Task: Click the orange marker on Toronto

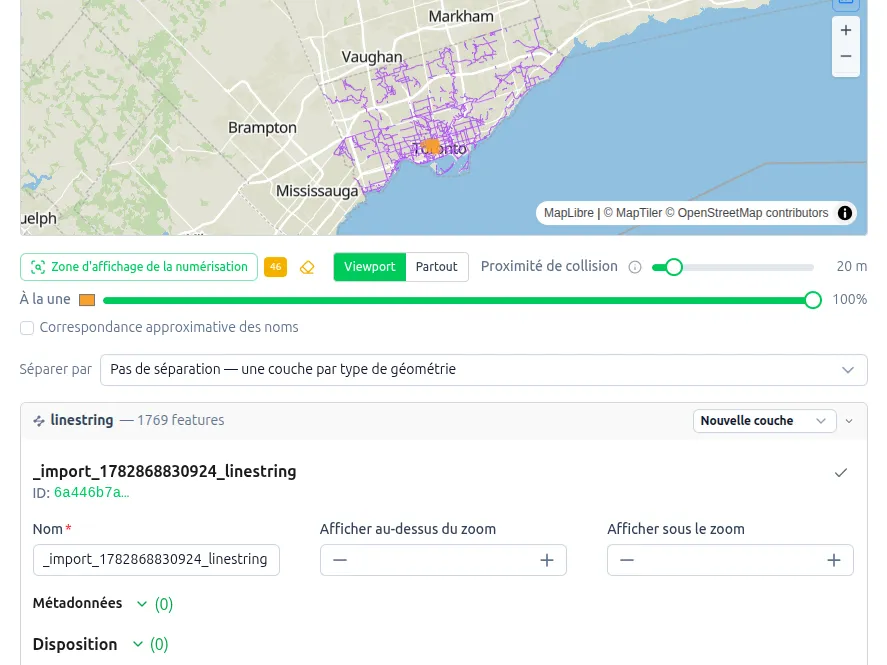Action: (x=431, y=146)
